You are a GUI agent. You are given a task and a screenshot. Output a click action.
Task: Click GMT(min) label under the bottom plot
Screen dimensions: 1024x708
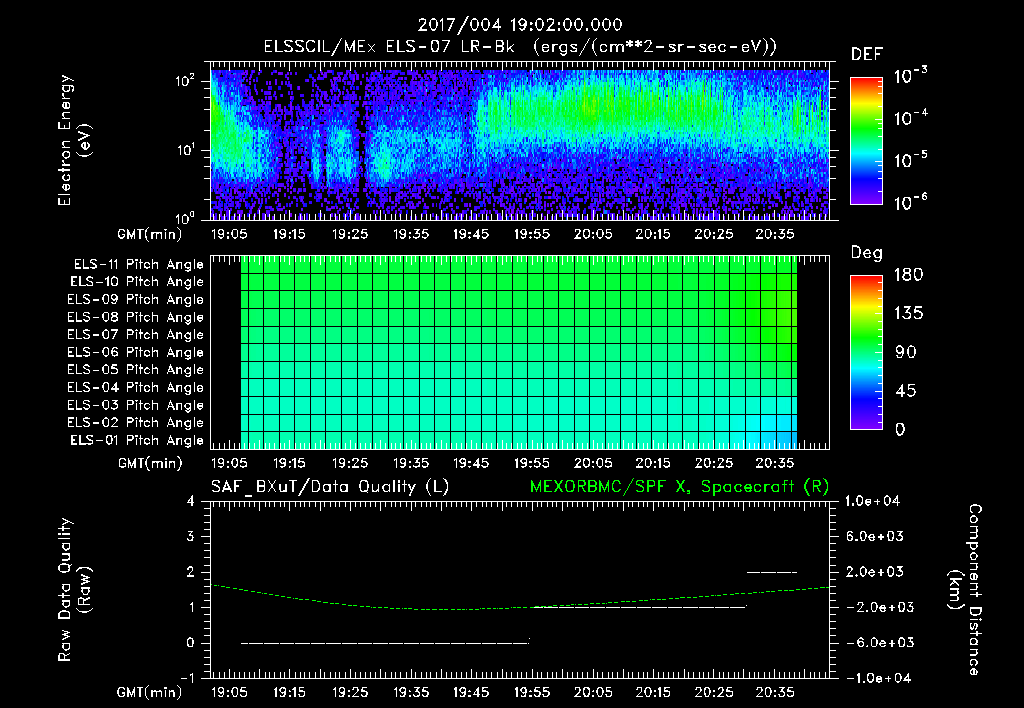150,692
